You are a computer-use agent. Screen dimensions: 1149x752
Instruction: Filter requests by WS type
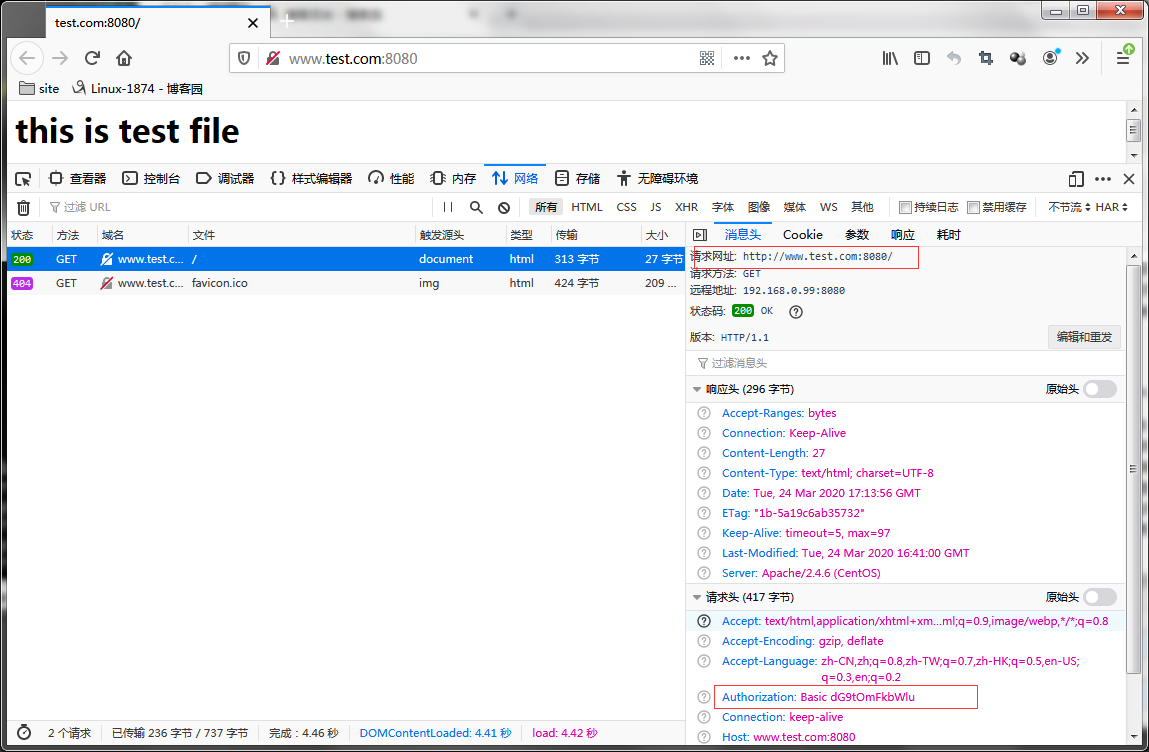pos(829,207)
